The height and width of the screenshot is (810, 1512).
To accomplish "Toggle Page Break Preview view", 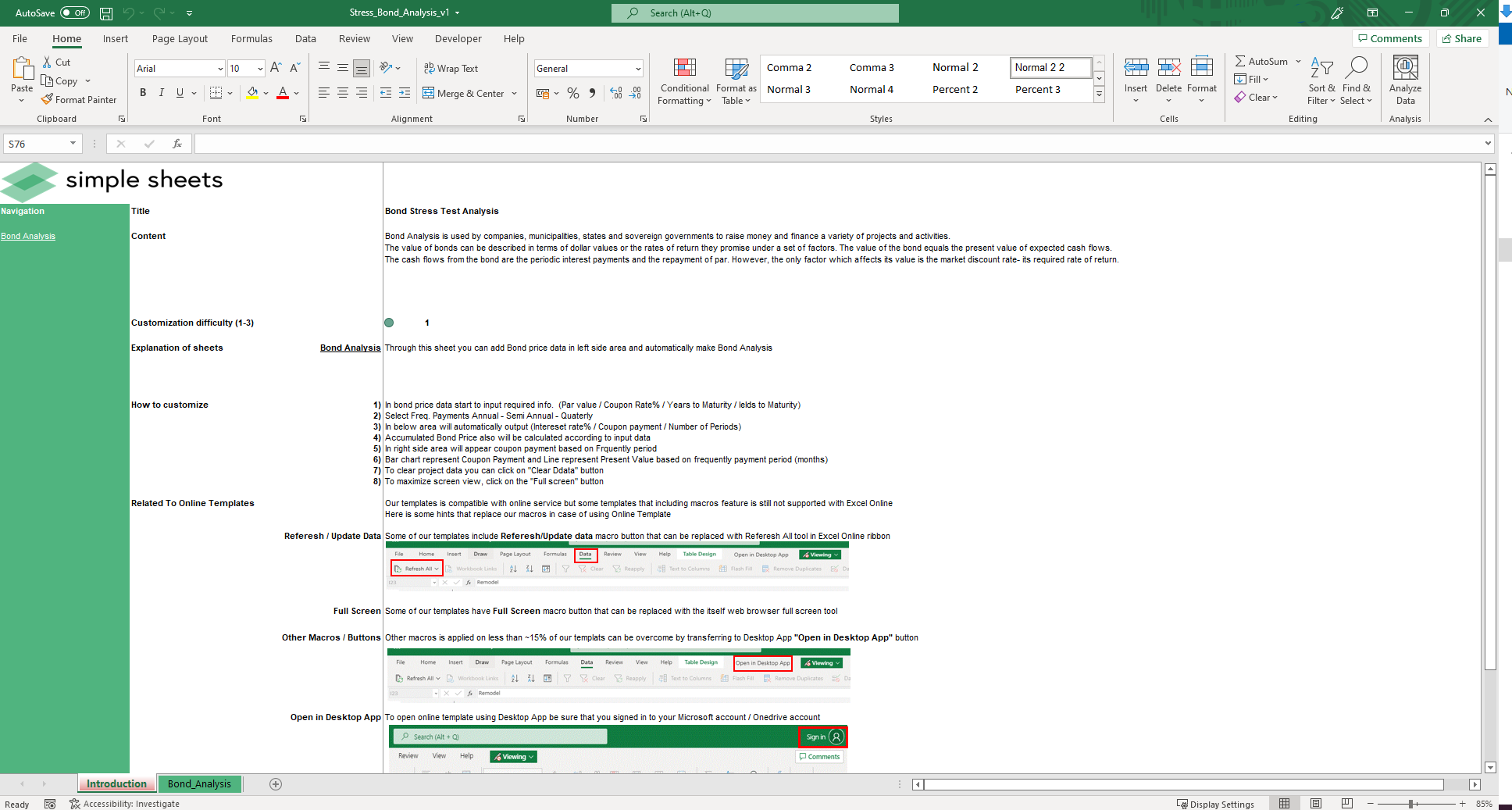I will (1347, 804).
